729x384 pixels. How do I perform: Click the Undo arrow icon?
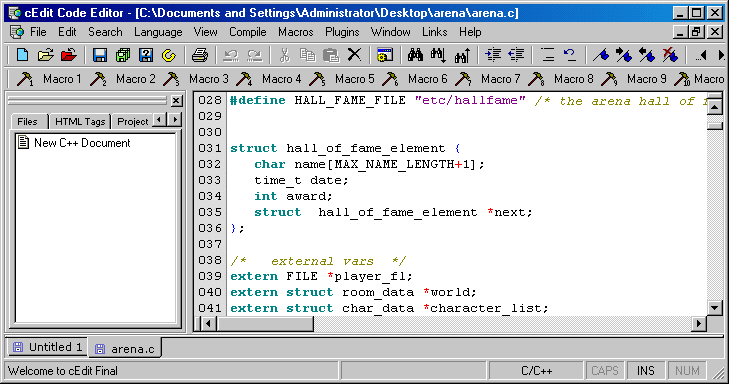coord(231,55)
